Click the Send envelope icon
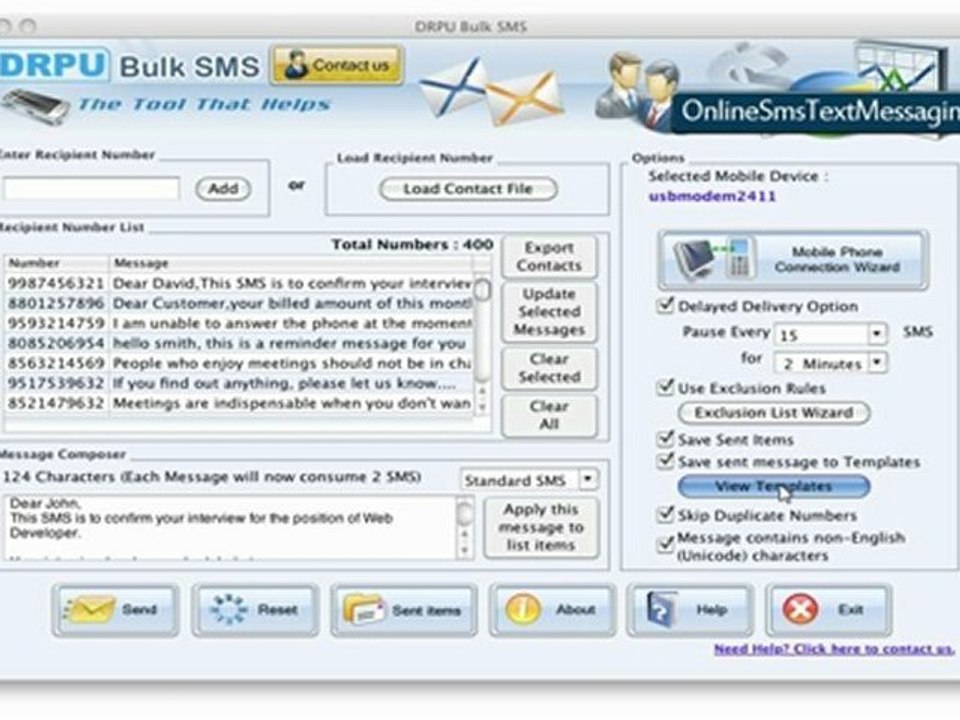This screenshot has height=720, width=960. pyautogui.click(x=89, y=609)
